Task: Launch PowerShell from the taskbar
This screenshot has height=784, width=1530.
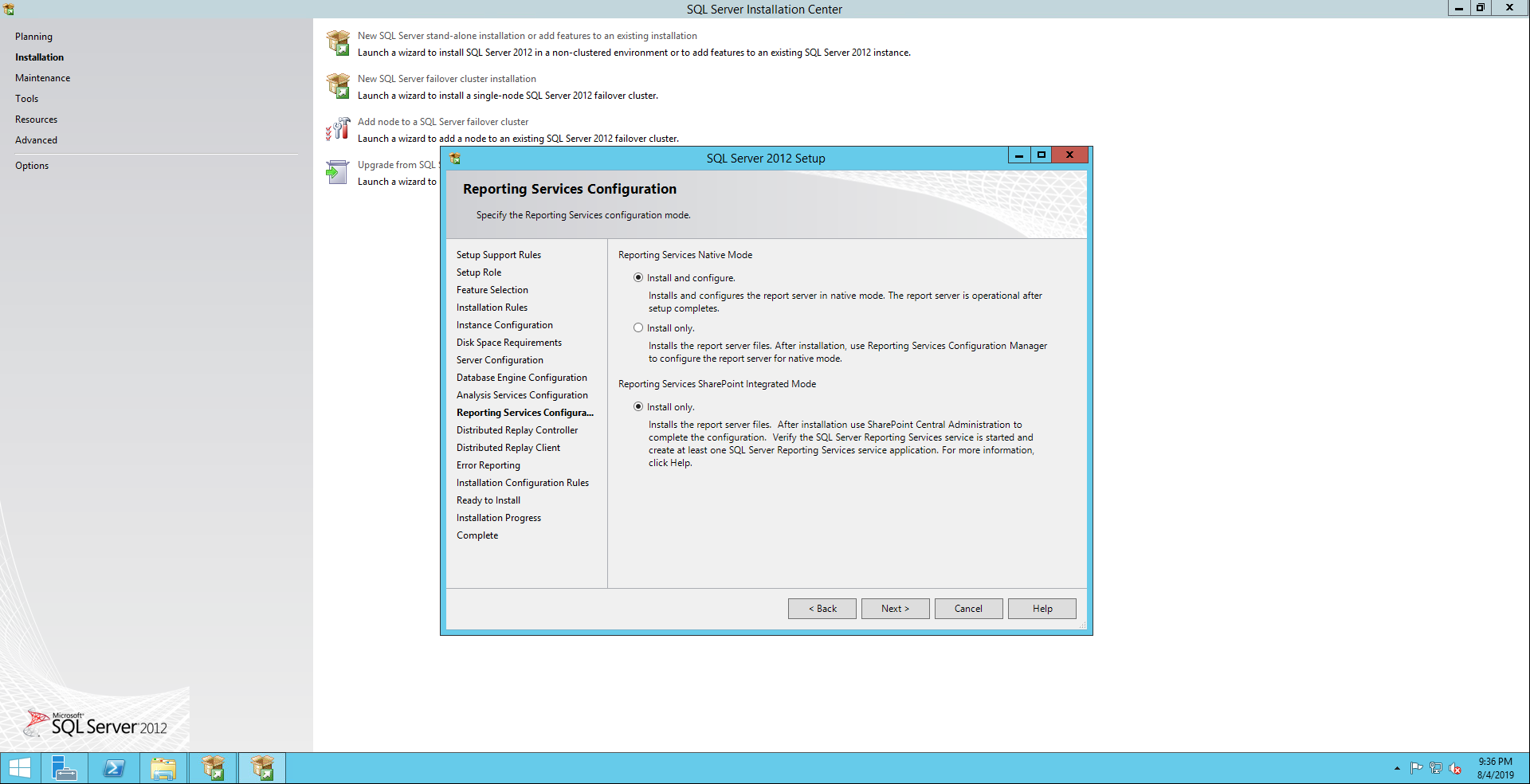Action: 114,768
